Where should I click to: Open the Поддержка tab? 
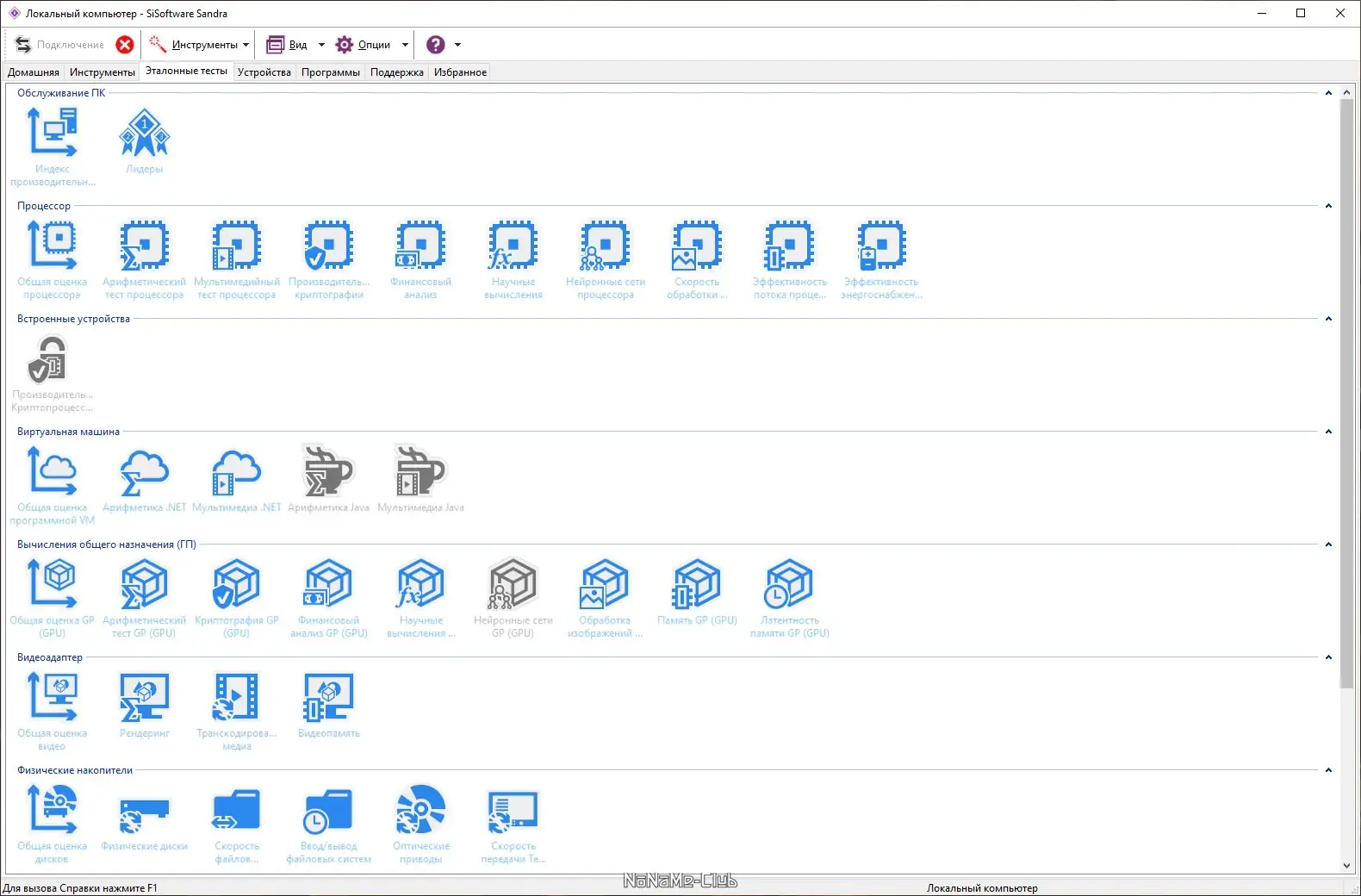point(397,72)
